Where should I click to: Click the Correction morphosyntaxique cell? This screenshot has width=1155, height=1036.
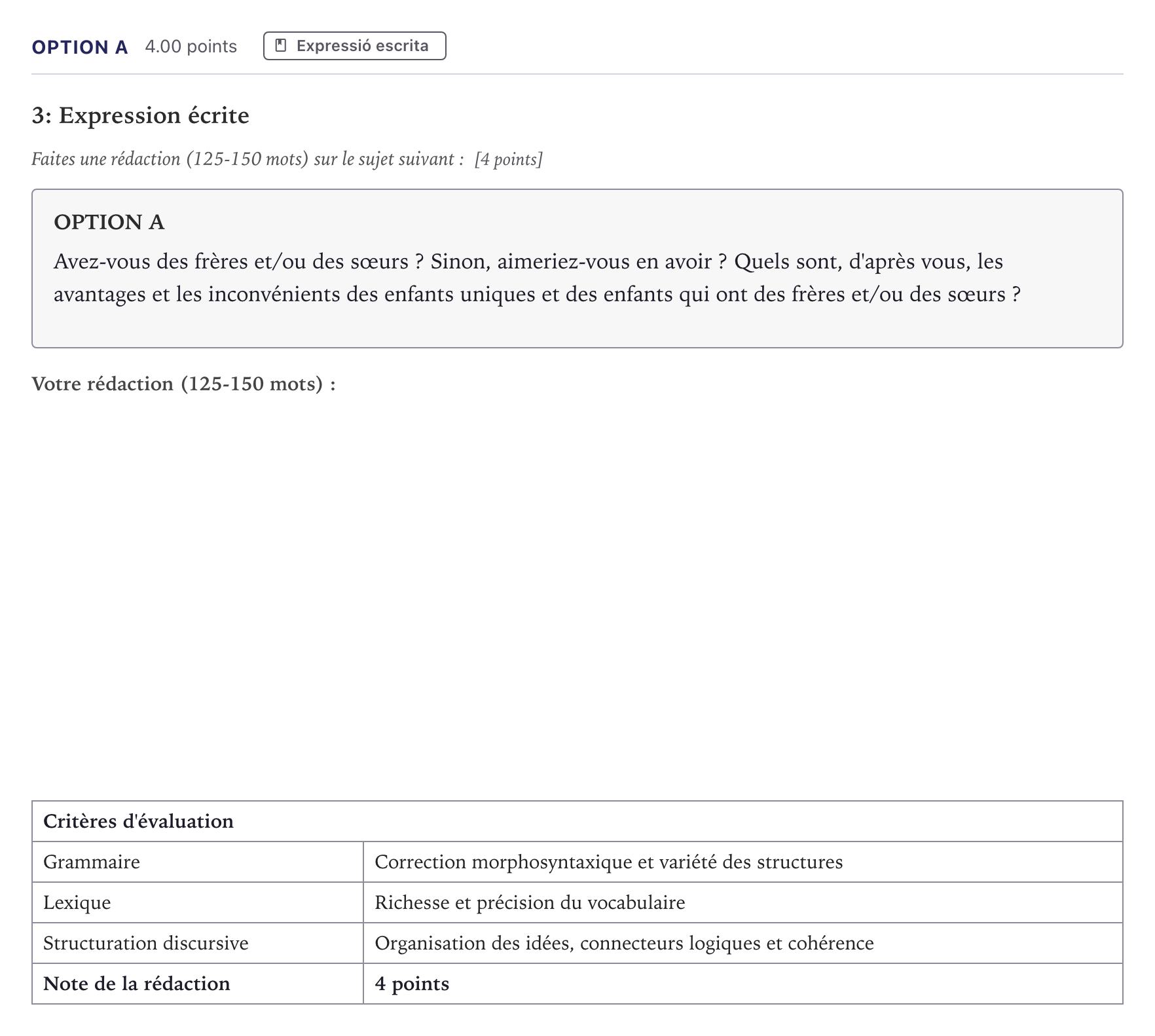743,862
